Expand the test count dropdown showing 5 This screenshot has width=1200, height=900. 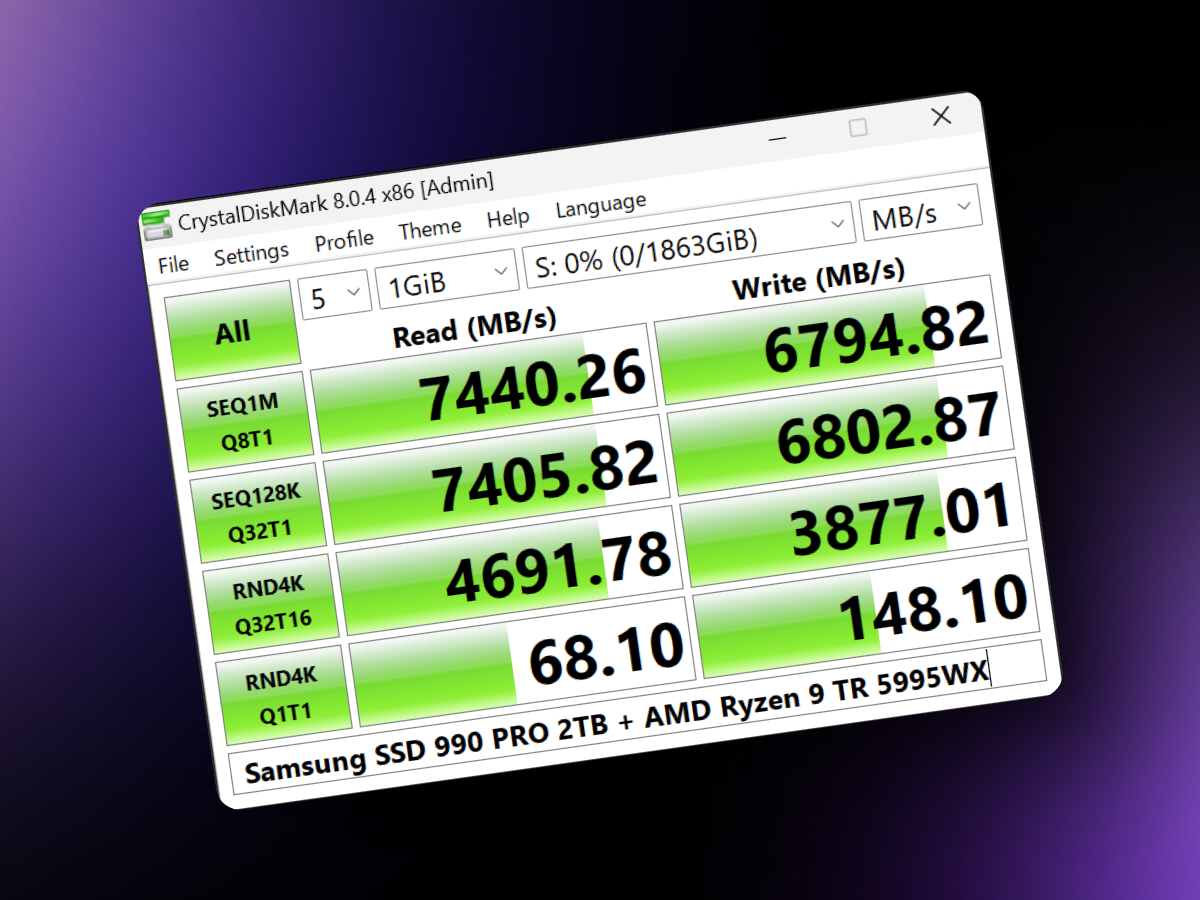(x=334, y=296)
